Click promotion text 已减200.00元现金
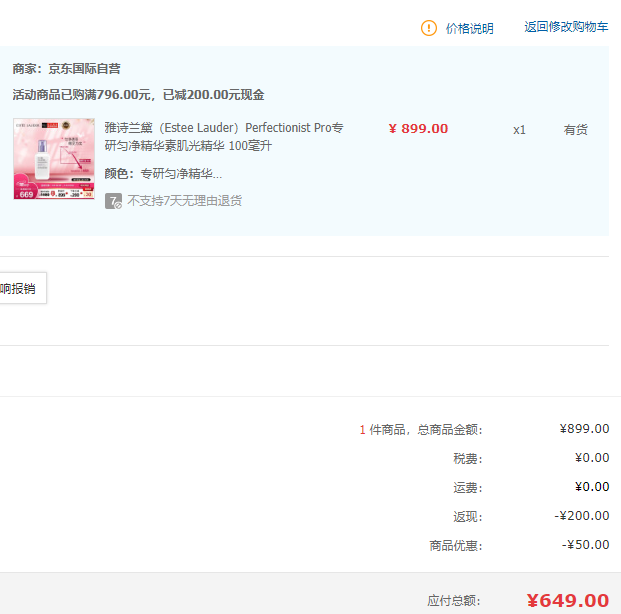This screenshot has height=614, width=621. coord(213,95)
